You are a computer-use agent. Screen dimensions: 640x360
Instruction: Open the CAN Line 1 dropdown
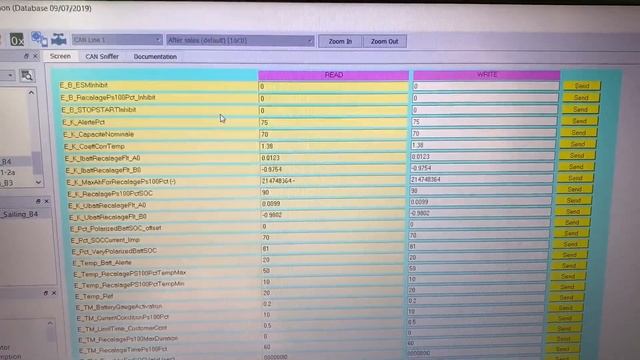tap(117, 40)
